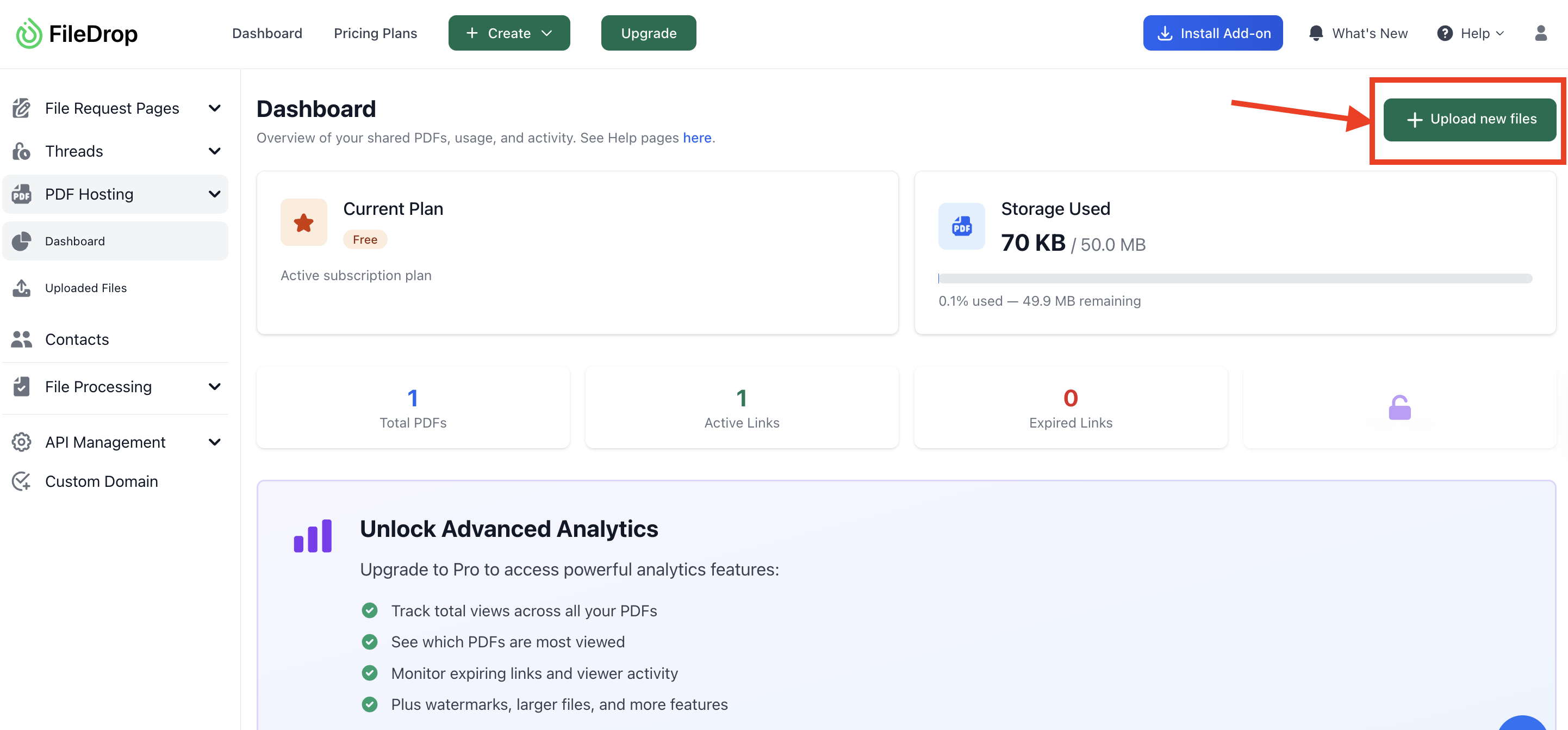
Task: Click the FileDrop logo icon
Action: coord(29,34)
